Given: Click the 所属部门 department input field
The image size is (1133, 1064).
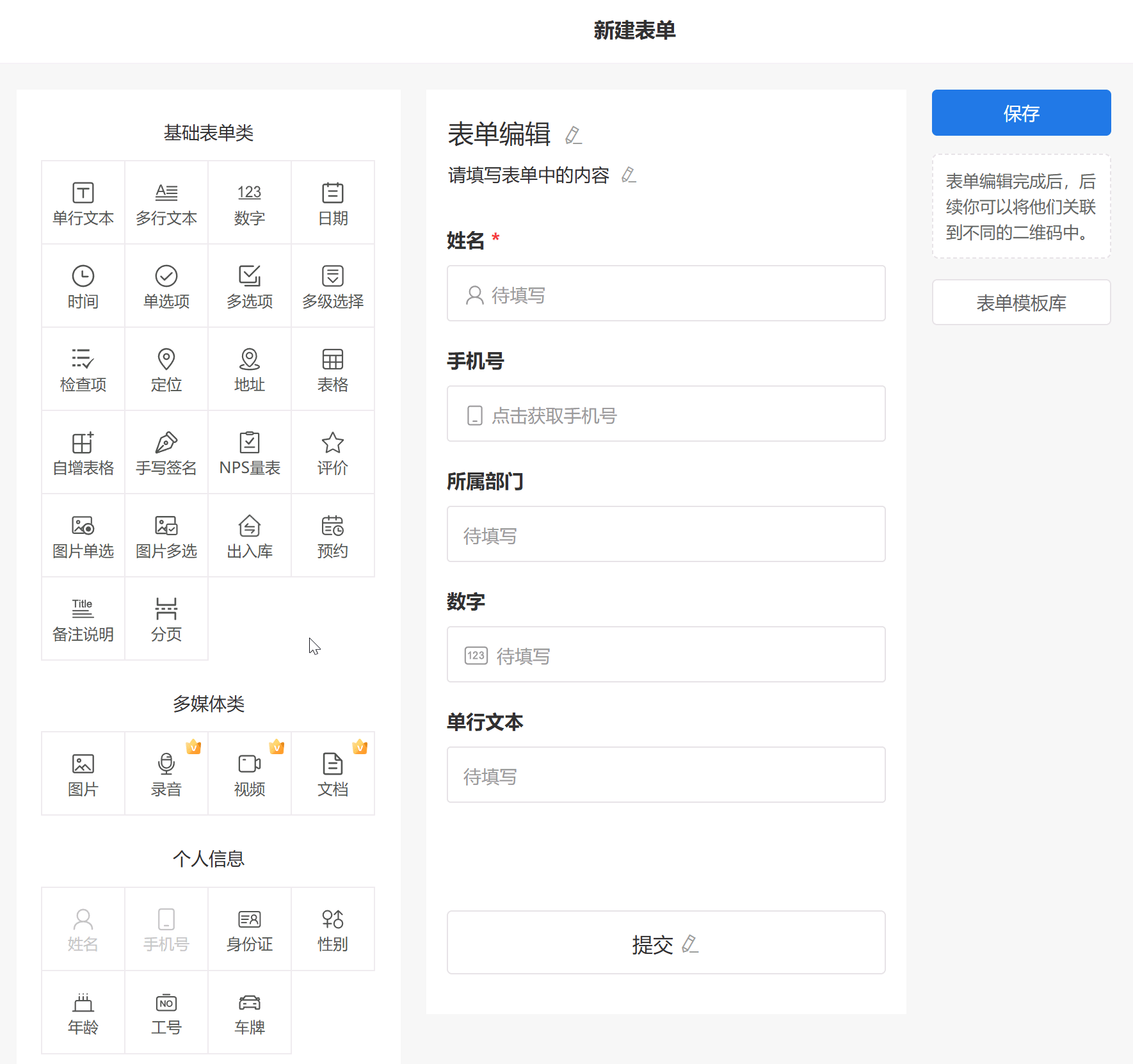Looking at the screenshot, I should tap(666, 535).
